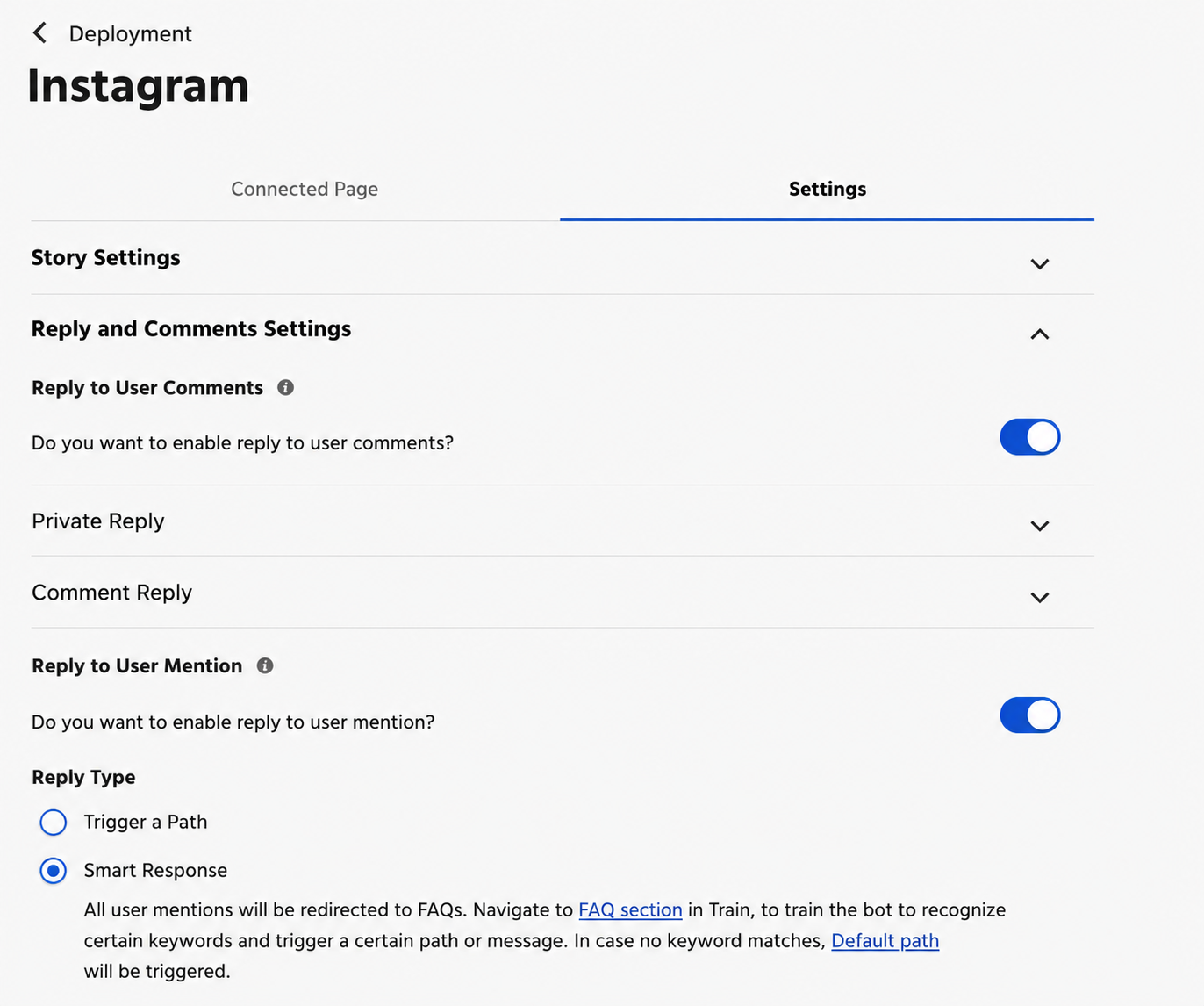Expand the Story Settings section chevron
The image size is (1204, 1006).
pos(1040,263)
